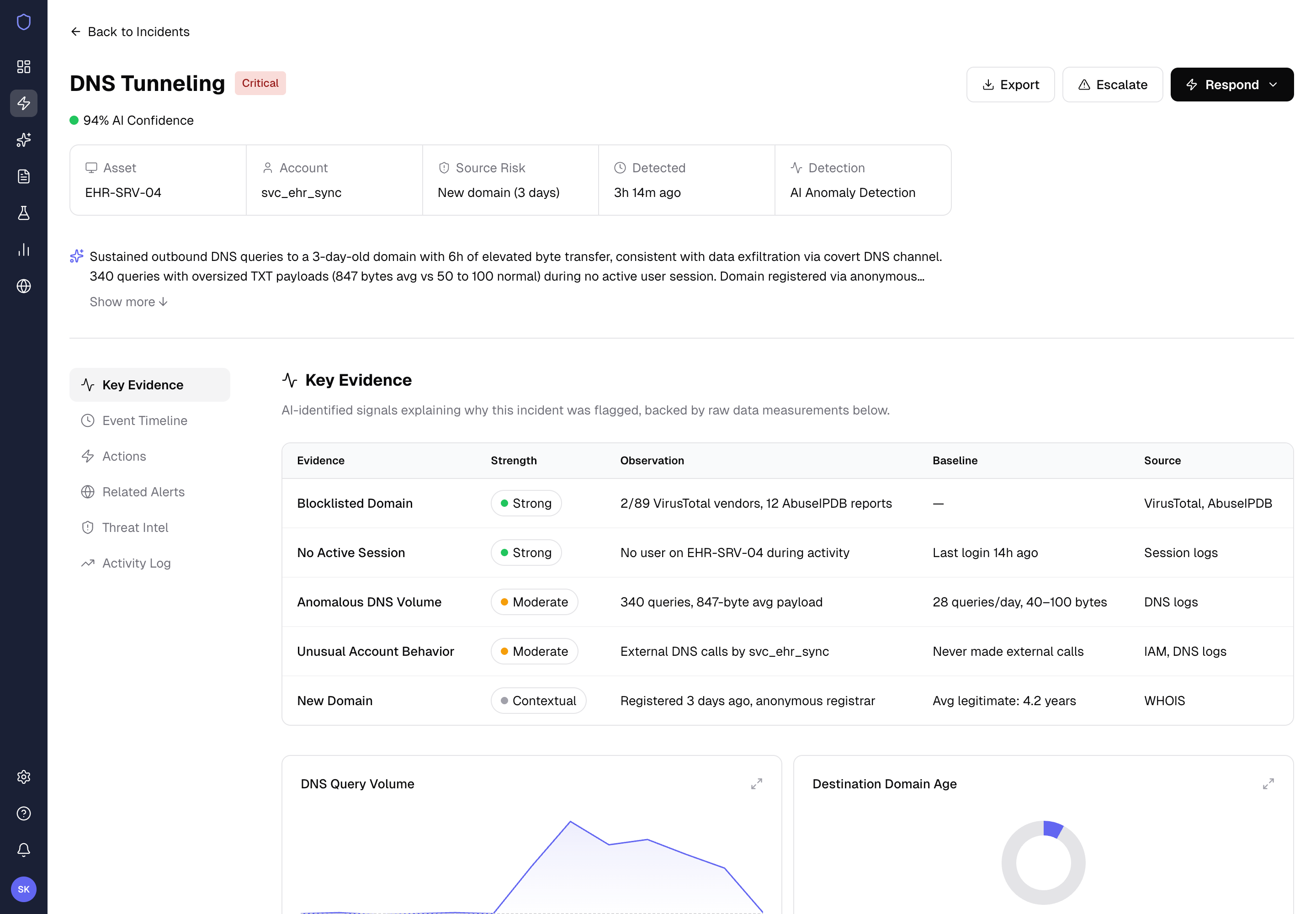This screenshot has height=914, width=1316.
Task: Click the '3h 14m ago' detected value
Action: coord(647,192)
